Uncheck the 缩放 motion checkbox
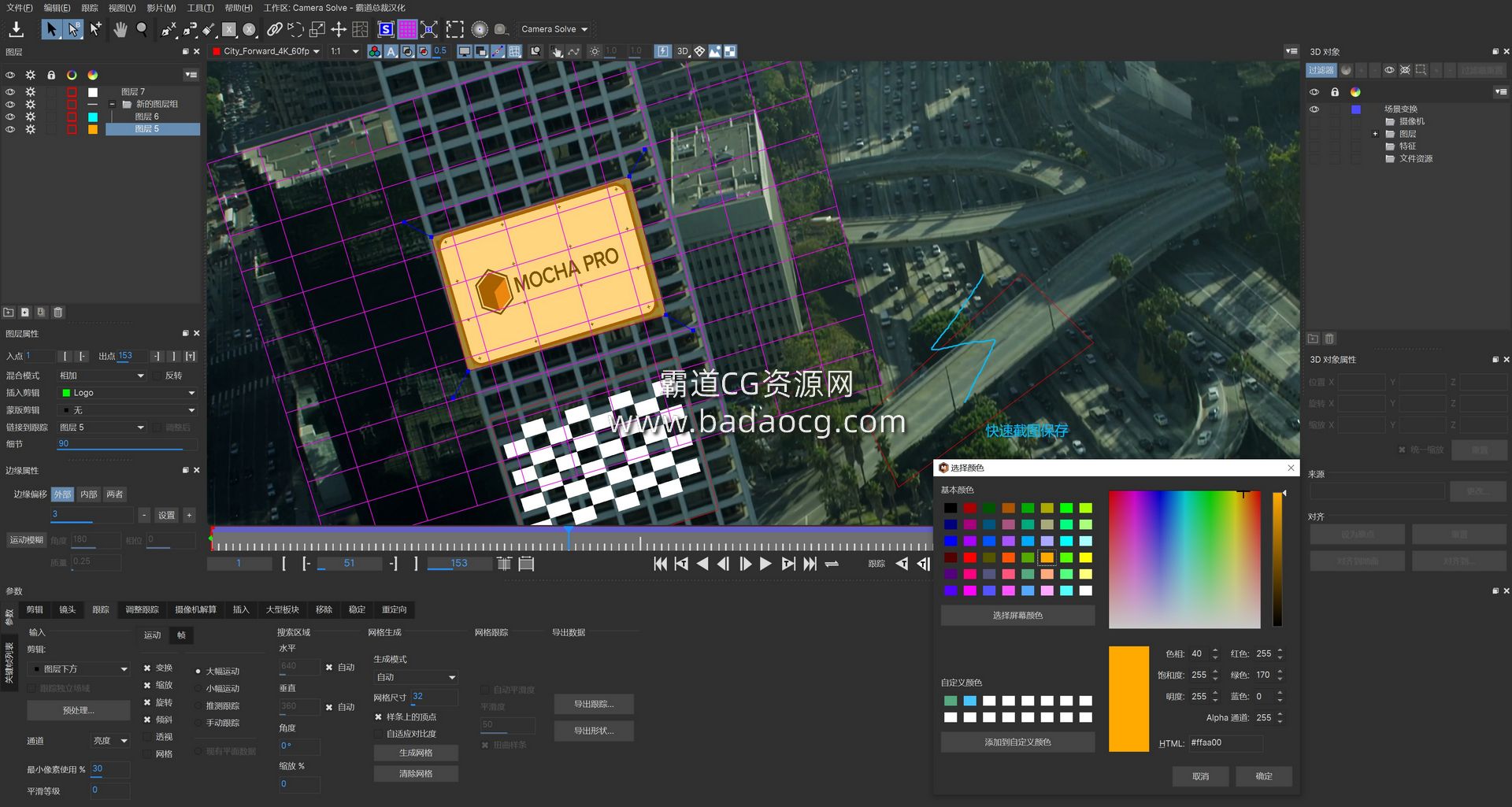Viewport: 1512px width, 807px height. point(147,685)
